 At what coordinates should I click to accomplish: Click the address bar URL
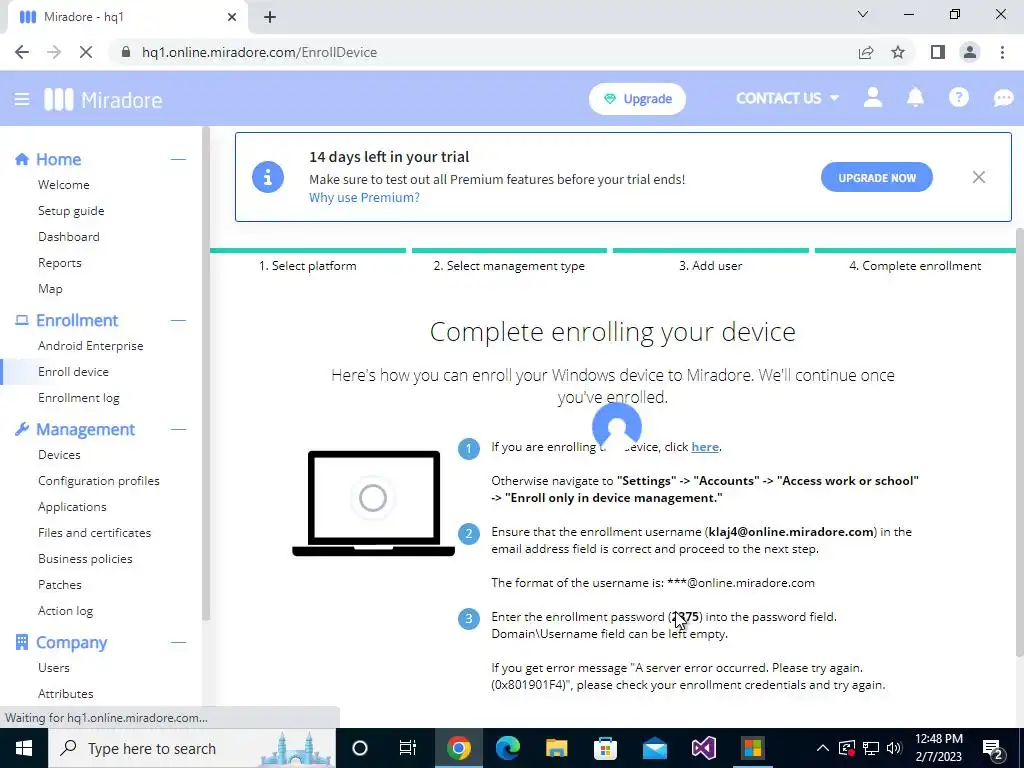259,52
